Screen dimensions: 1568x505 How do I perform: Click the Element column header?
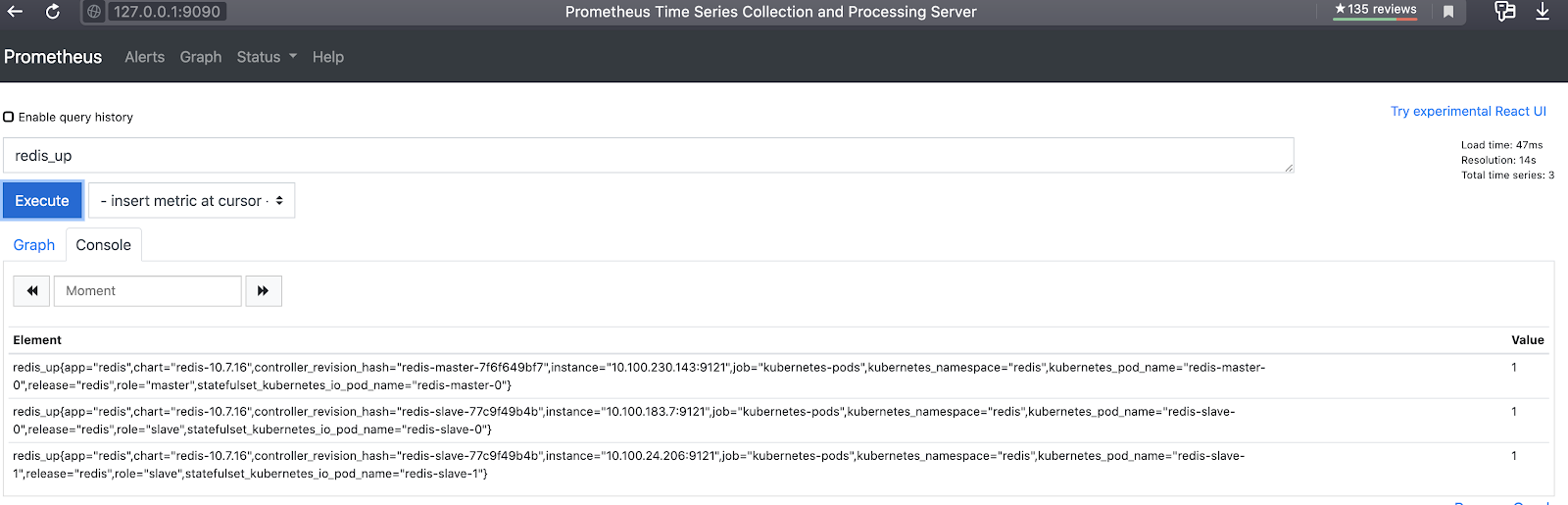pyautogui.click(x=37, y=340)
